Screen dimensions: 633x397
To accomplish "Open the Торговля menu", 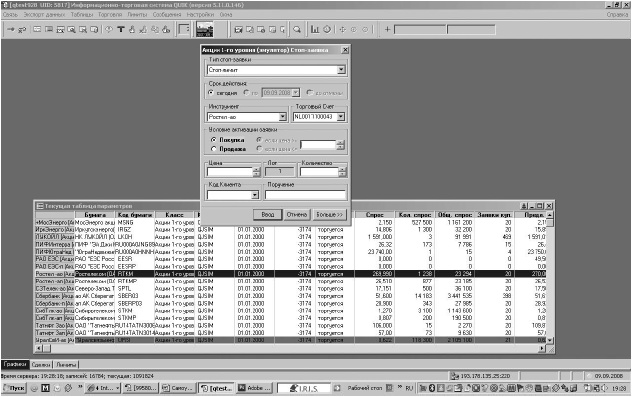I will coord(110,15).
